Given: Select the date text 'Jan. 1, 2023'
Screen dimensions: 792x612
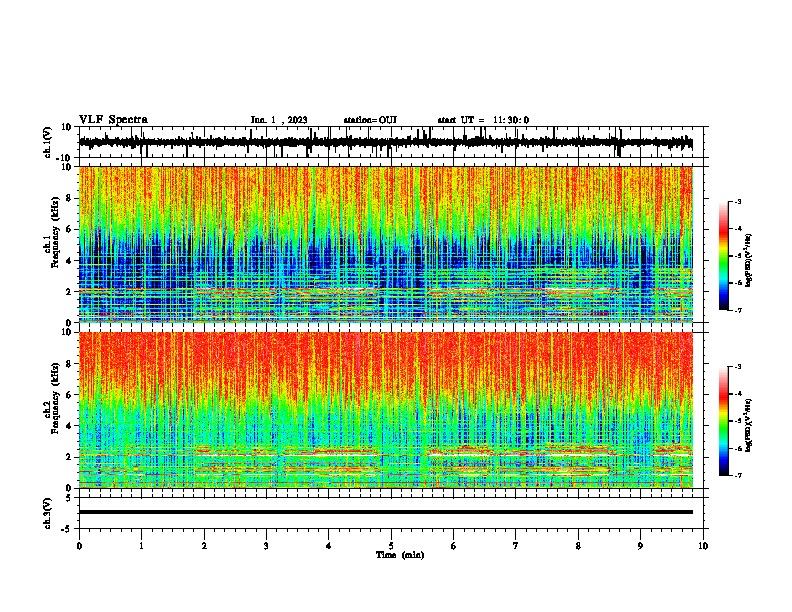Looking at the screenshot, I should 279,120.
